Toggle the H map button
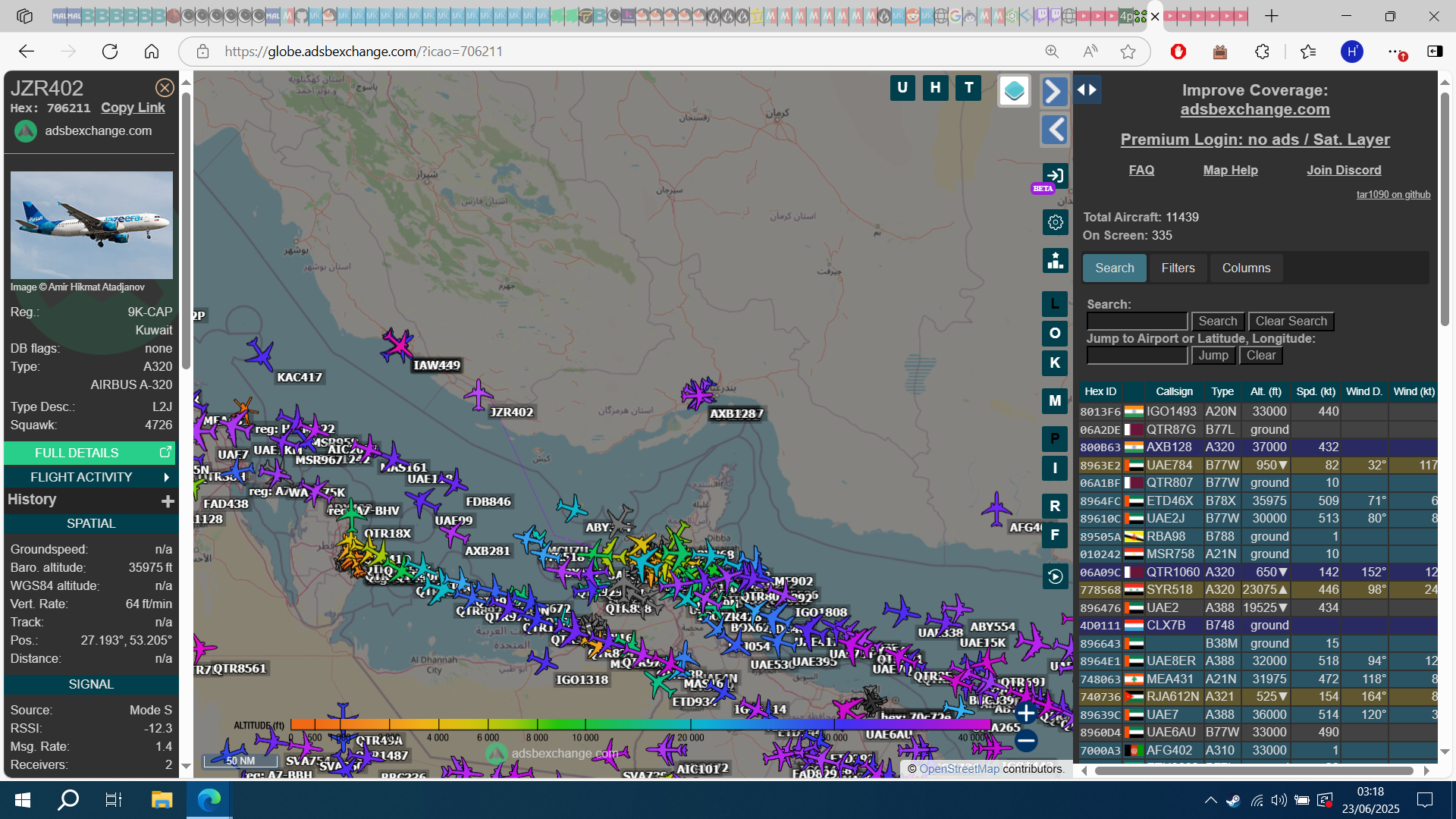The width and height of the screenshot is (1456, 819). [936, 87]
